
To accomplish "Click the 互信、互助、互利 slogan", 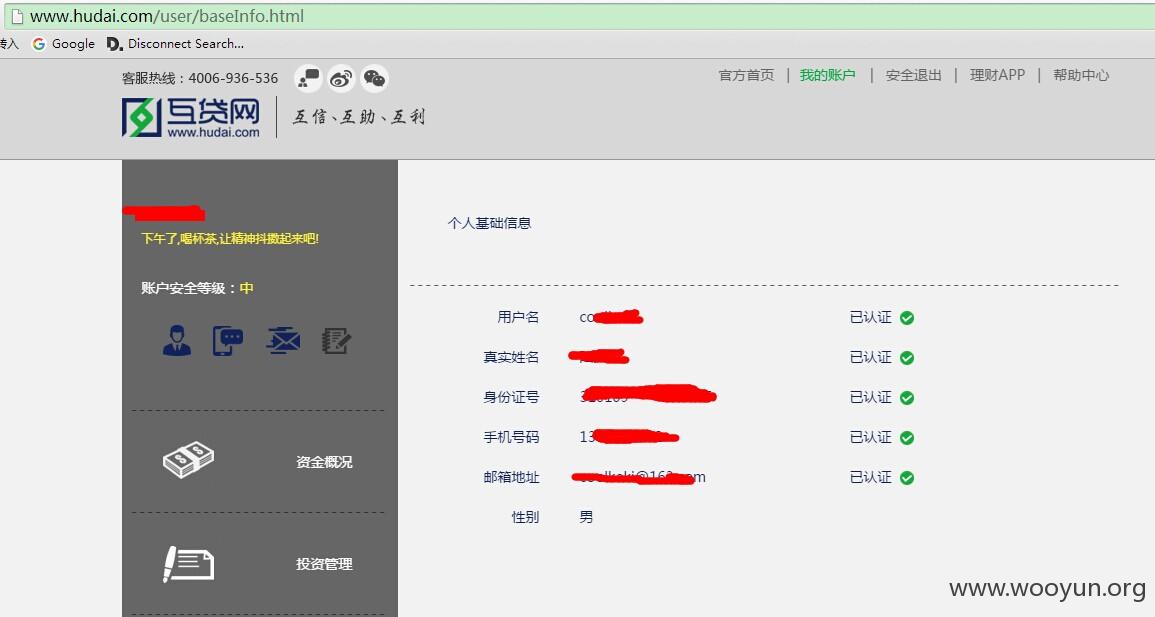I will click(x=359, y=116).
